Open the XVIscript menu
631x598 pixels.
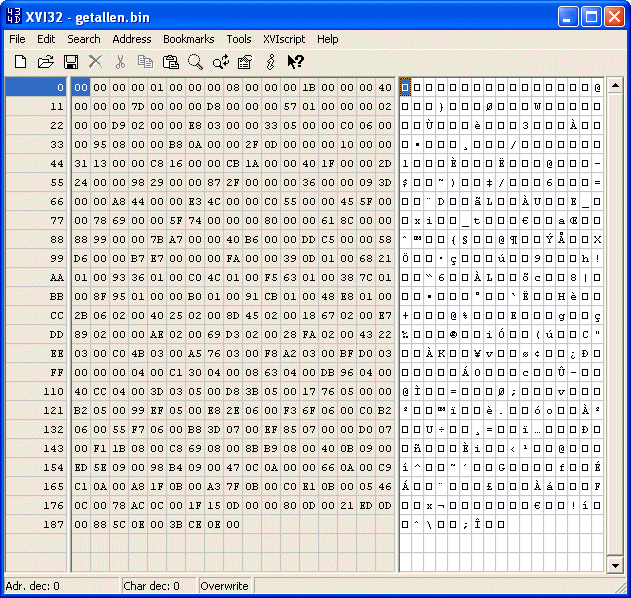284,39
